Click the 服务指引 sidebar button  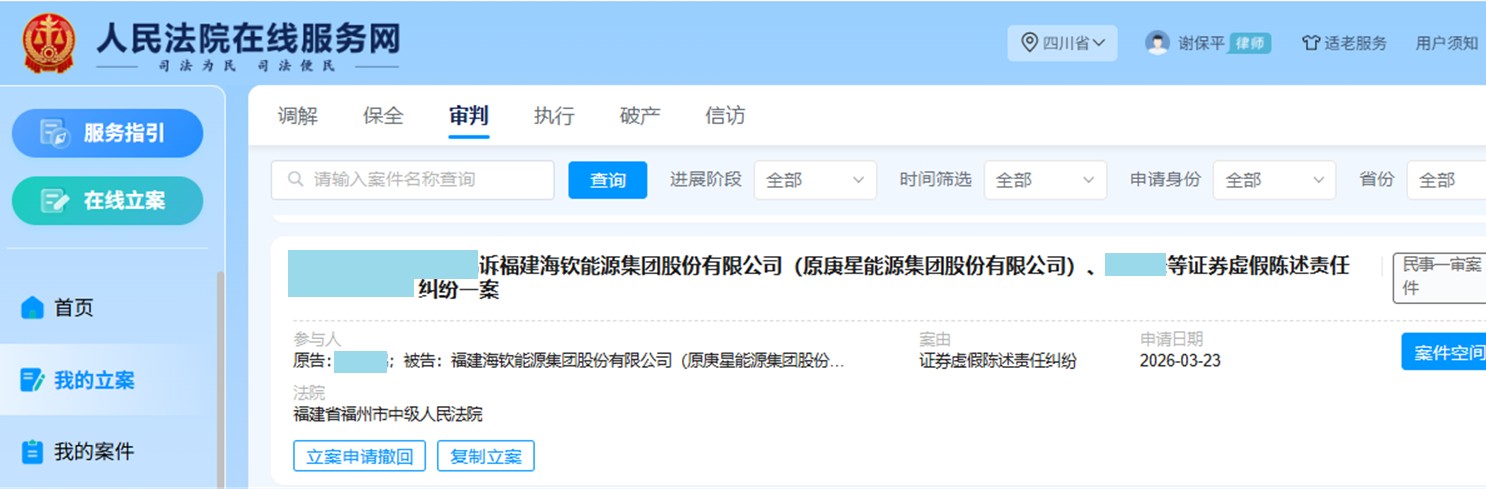click(107, 133)
